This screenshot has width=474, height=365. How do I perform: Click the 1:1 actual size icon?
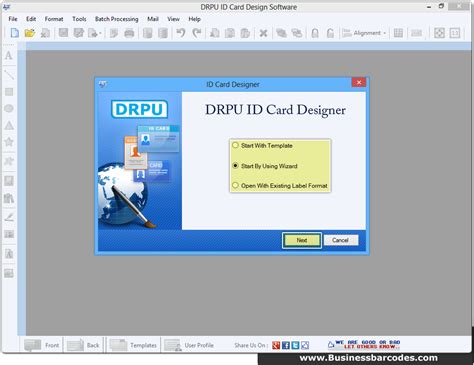(x=455, y=33)
